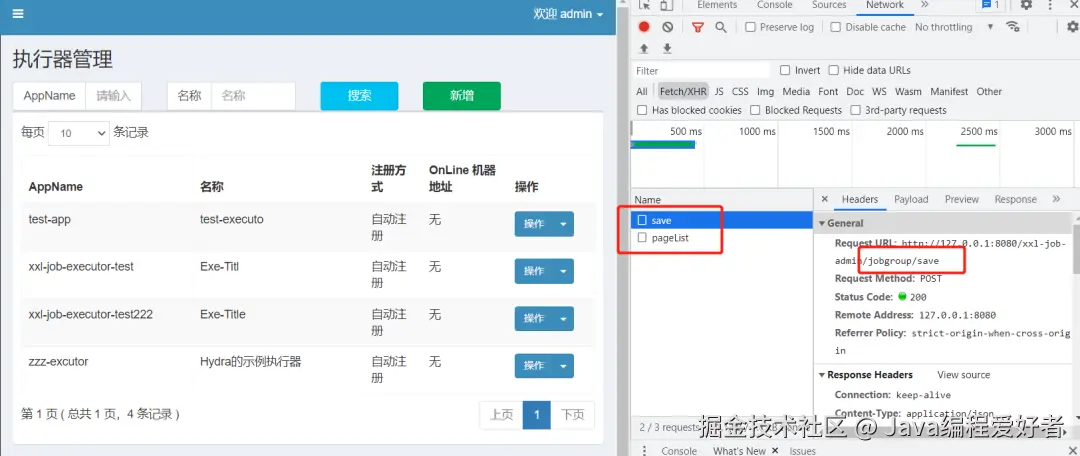Screen dimensions: 1080x456
Task: Click the 操作 button for zzz-excutor
Action: tap(534, 366)
